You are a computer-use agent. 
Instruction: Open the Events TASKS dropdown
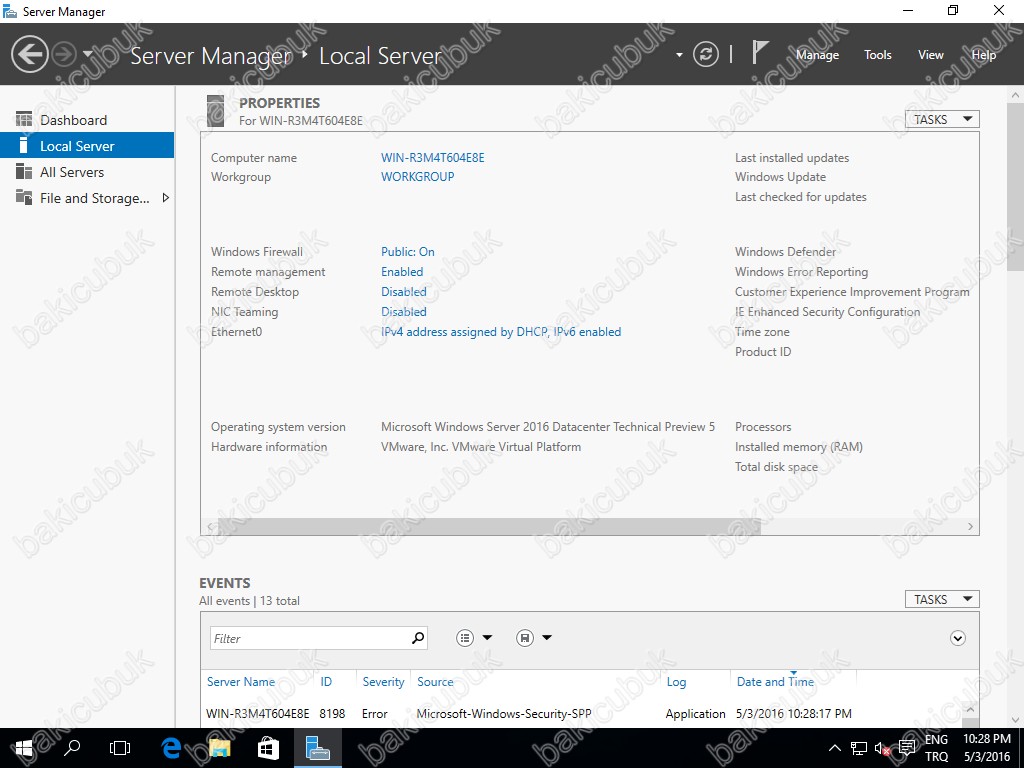click(942, 600)
